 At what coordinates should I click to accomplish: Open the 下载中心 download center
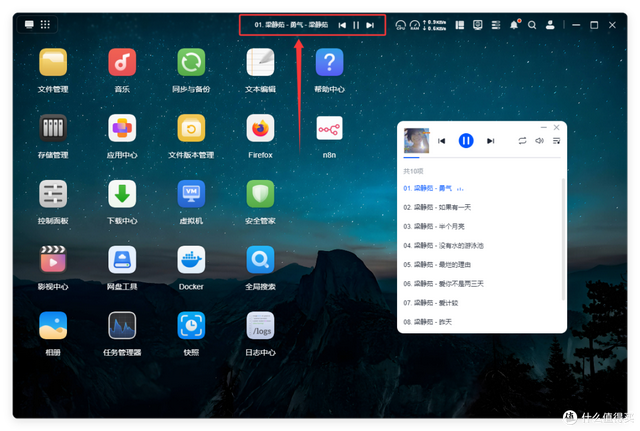pos(122,194)
